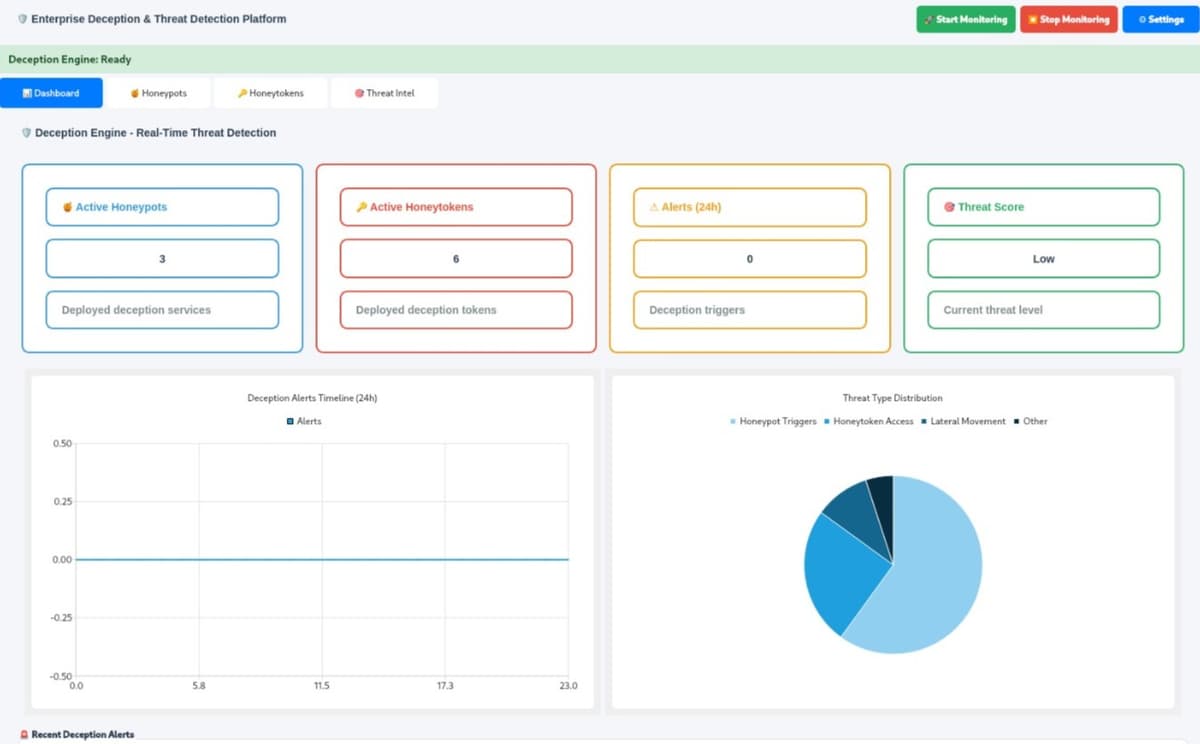Click the Start Monitoring button
This screenshot has height=744, width=1200.
965,19
